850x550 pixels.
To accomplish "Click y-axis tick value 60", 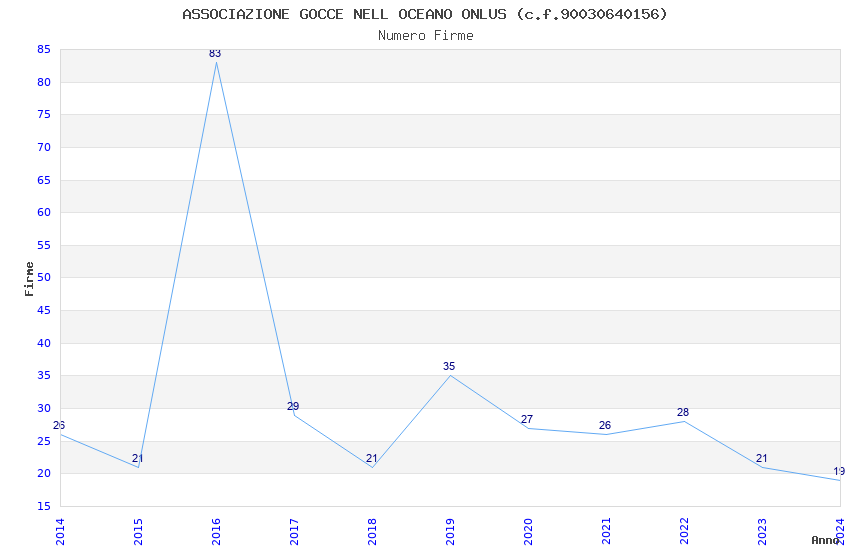I will coord(44,212).
